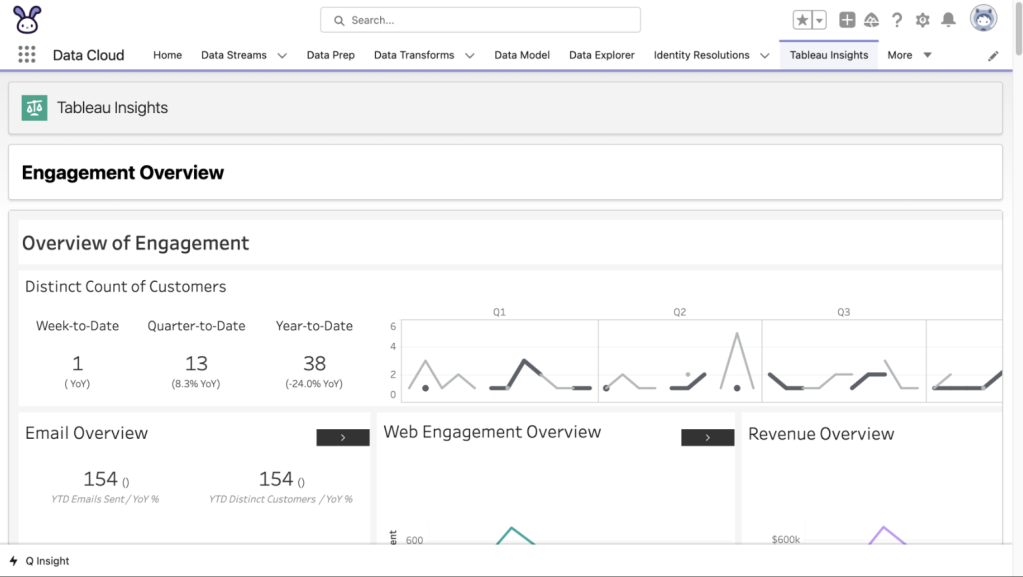1023x577 pixels.
Task: Open the Setup gear icon
Action: coord(922,20)
